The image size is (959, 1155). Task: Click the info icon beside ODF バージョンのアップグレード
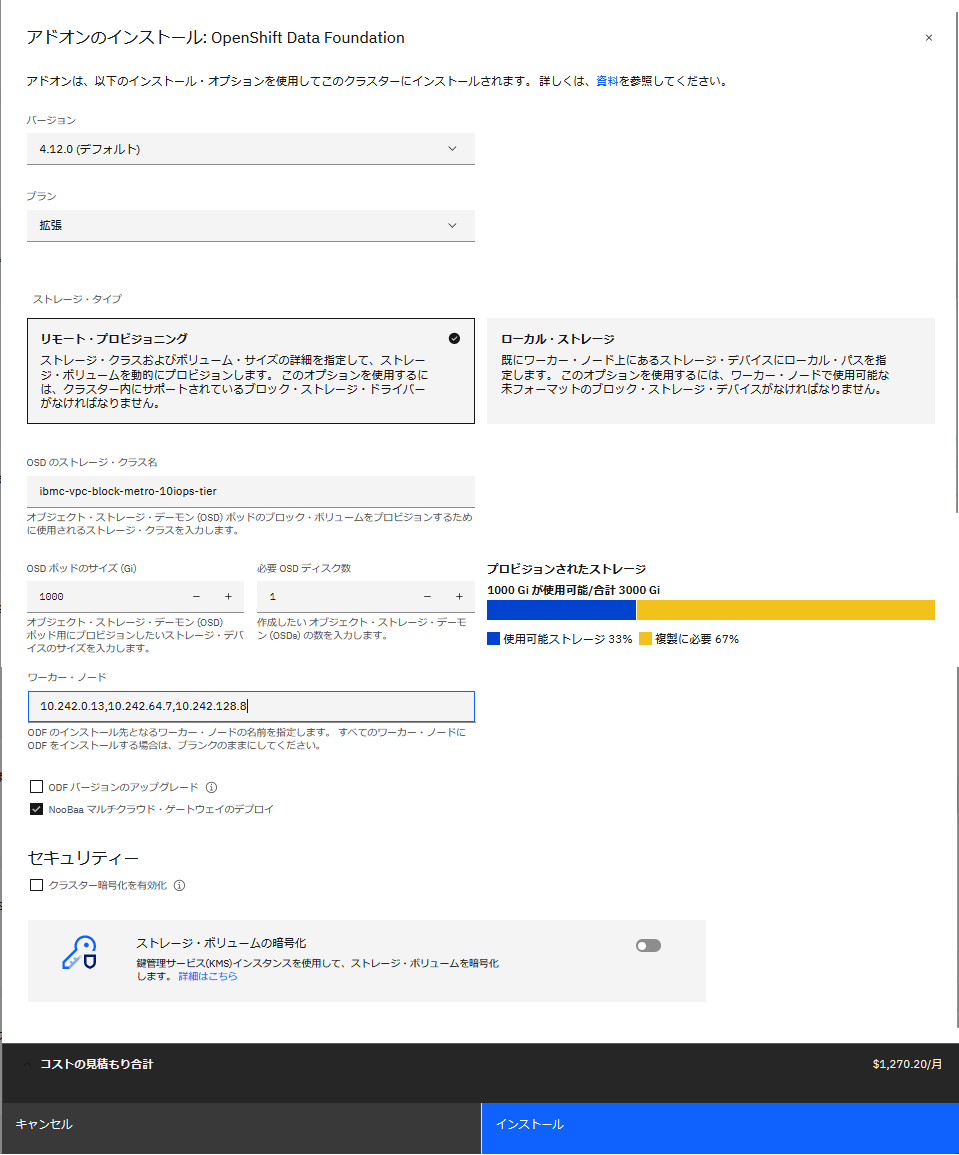pos(212,787)
